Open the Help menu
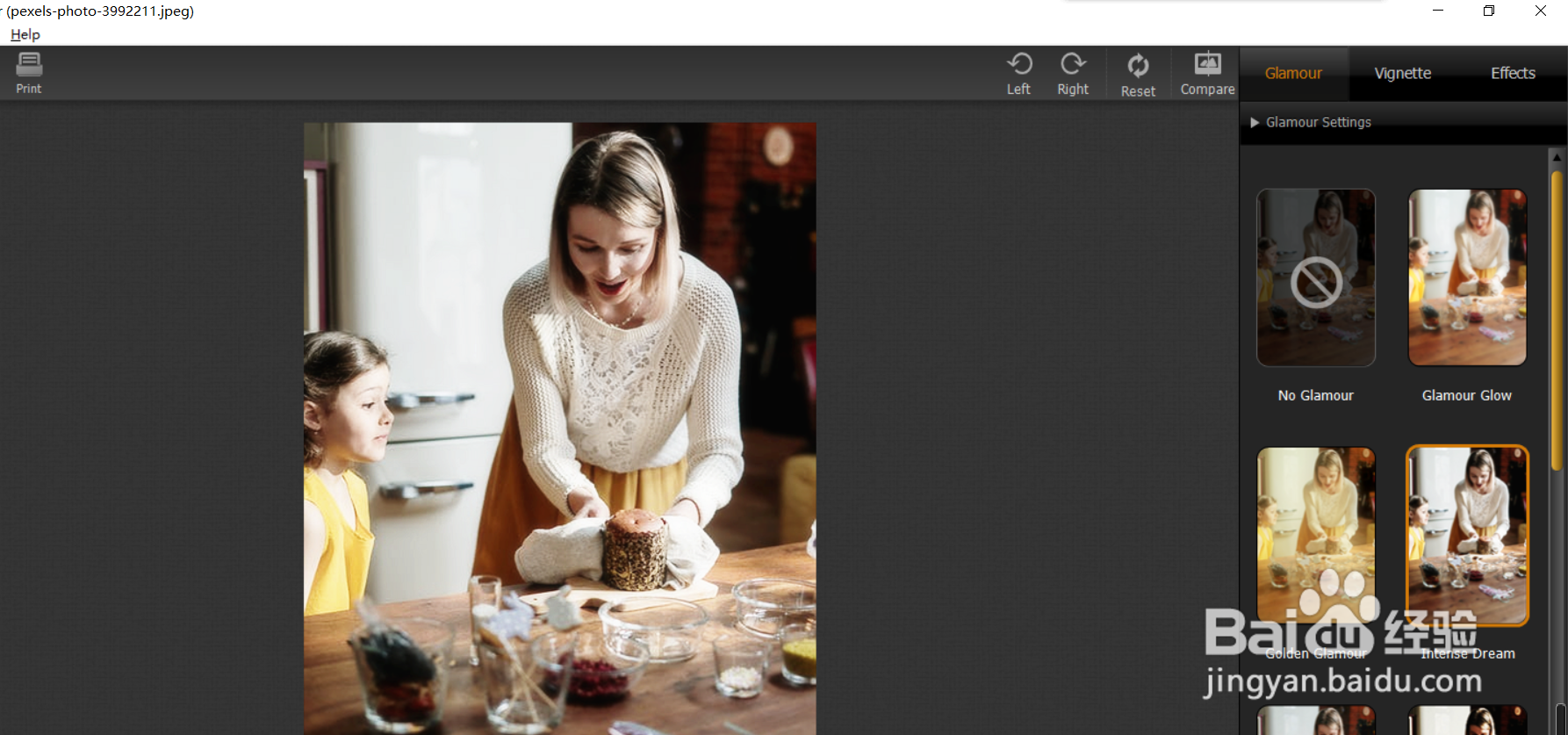1568x735 pixels. (x=25, y=34)
